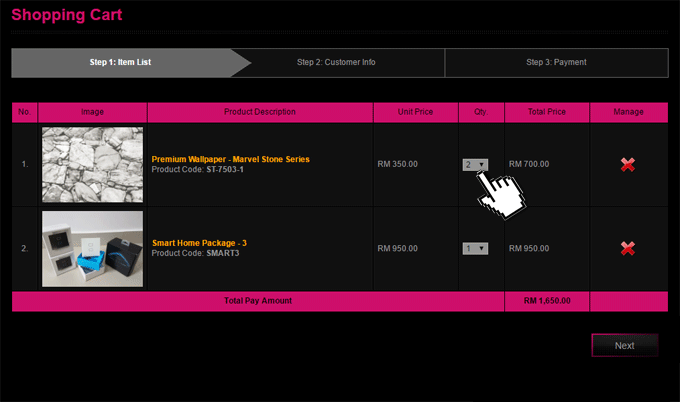
Task: Open quantity dropdown for Premium Wallpaper
Action: point(475,165)
